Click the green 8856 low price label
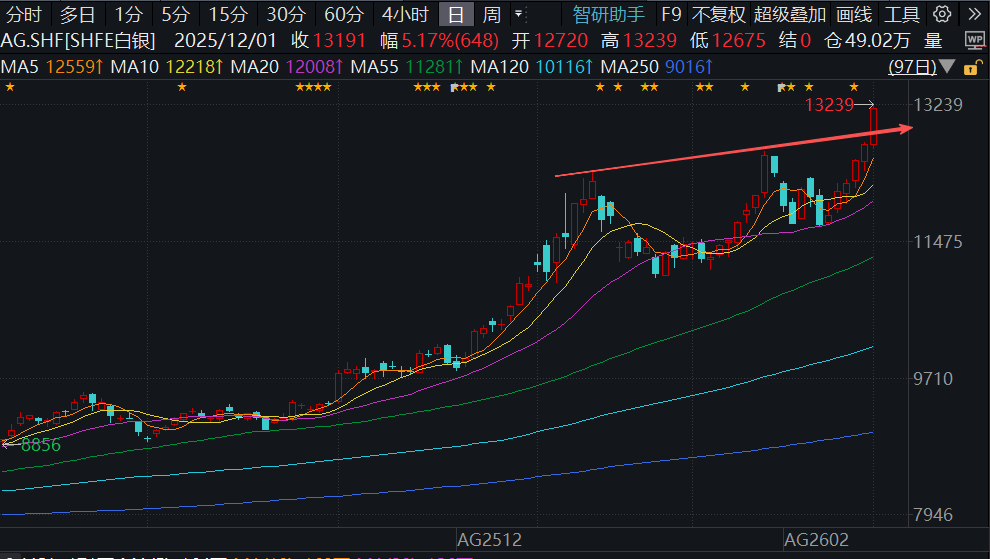 (x=41, y=445)
